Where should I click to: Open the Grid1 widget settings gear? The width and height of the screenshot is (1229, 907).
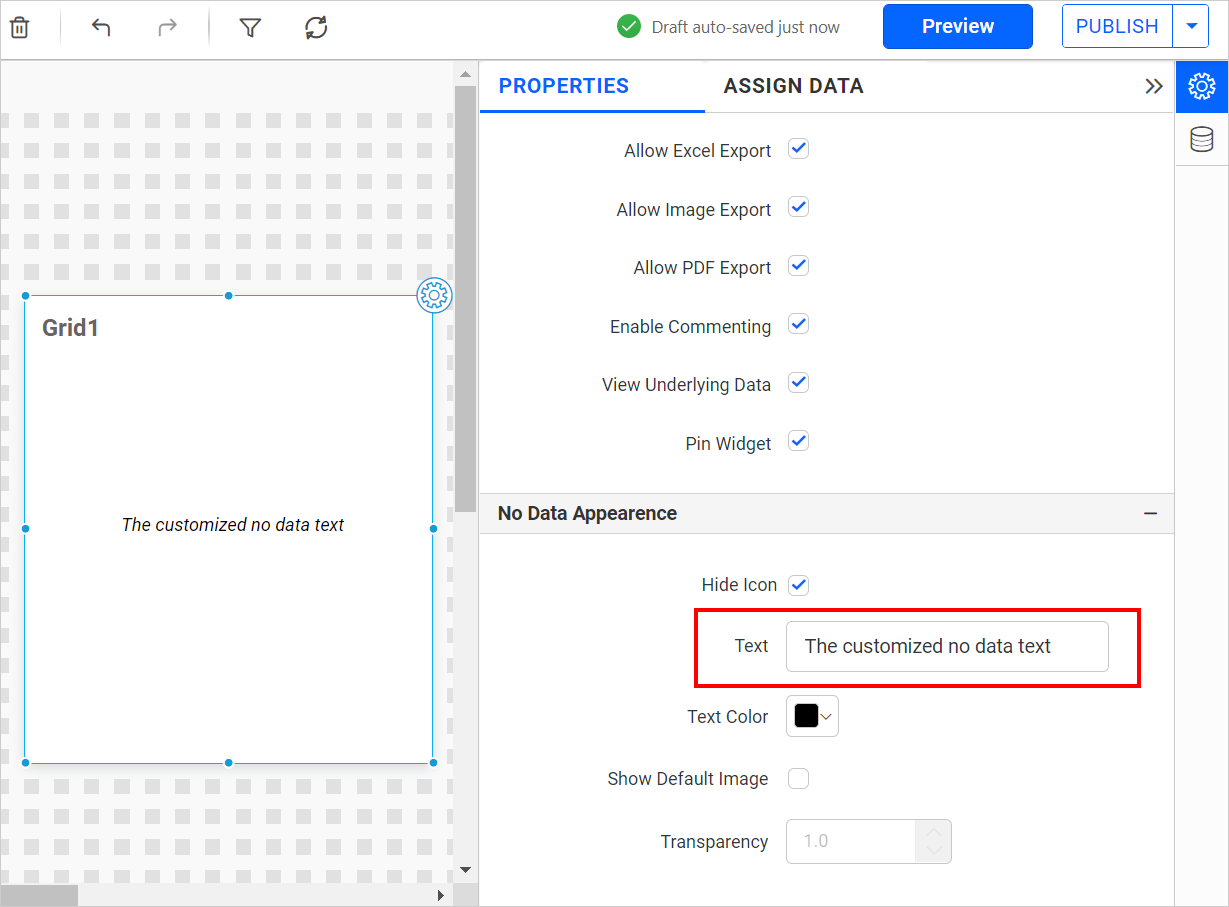click(434, 295)
